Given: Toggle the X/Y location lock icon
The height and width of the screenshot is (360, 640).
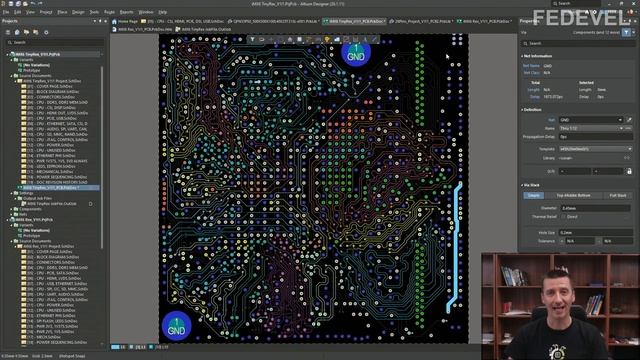Looking at the screenshot, I should (629, 171).
